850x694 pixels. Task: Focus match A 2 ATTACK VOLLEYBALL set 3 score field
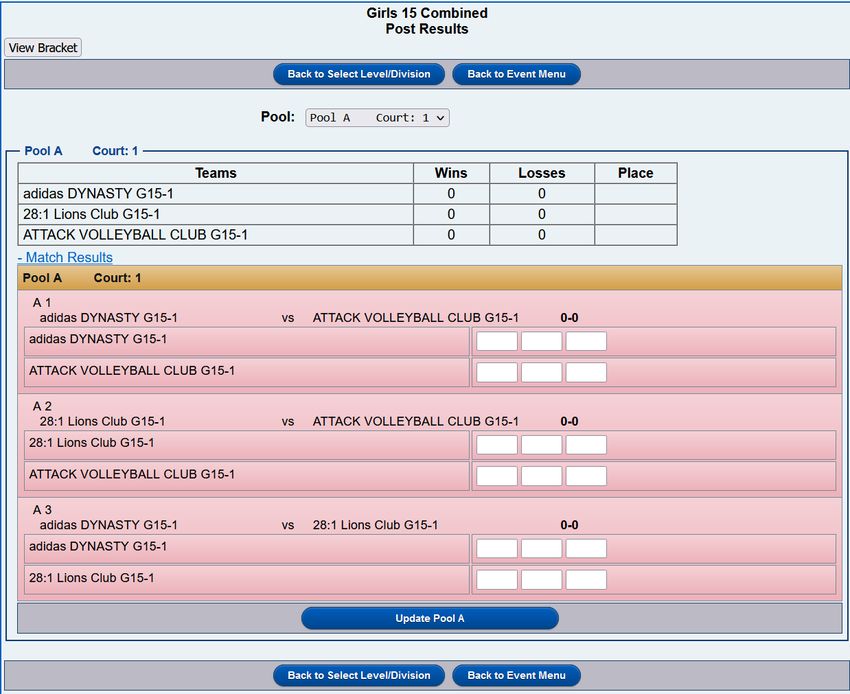tap(586, 476)
